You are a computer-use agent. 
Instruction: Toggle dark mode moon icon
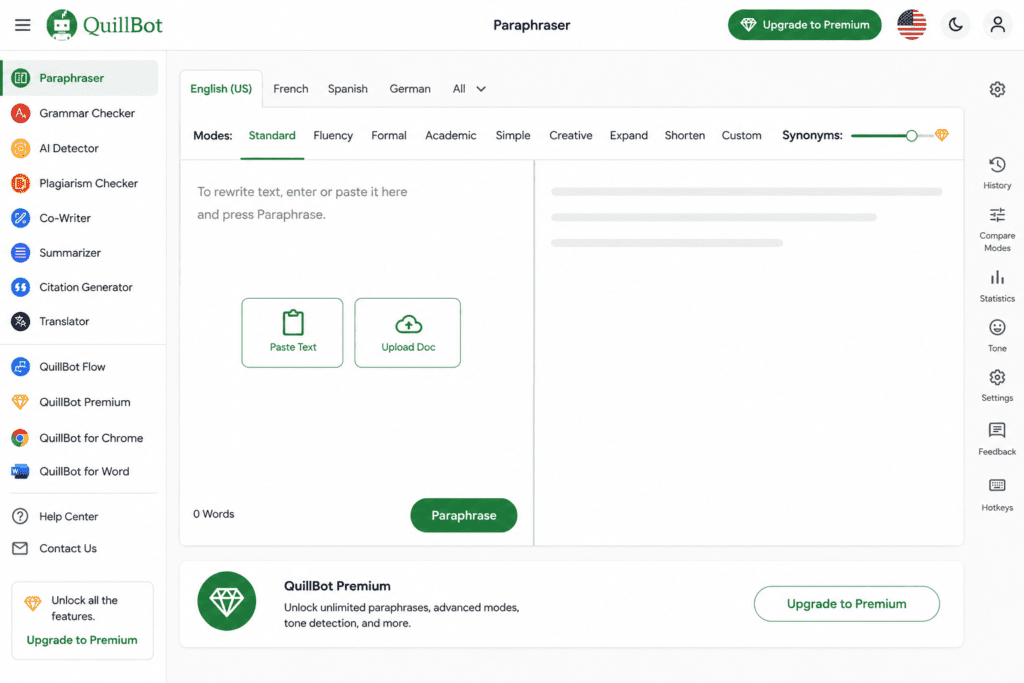point(955,25)
